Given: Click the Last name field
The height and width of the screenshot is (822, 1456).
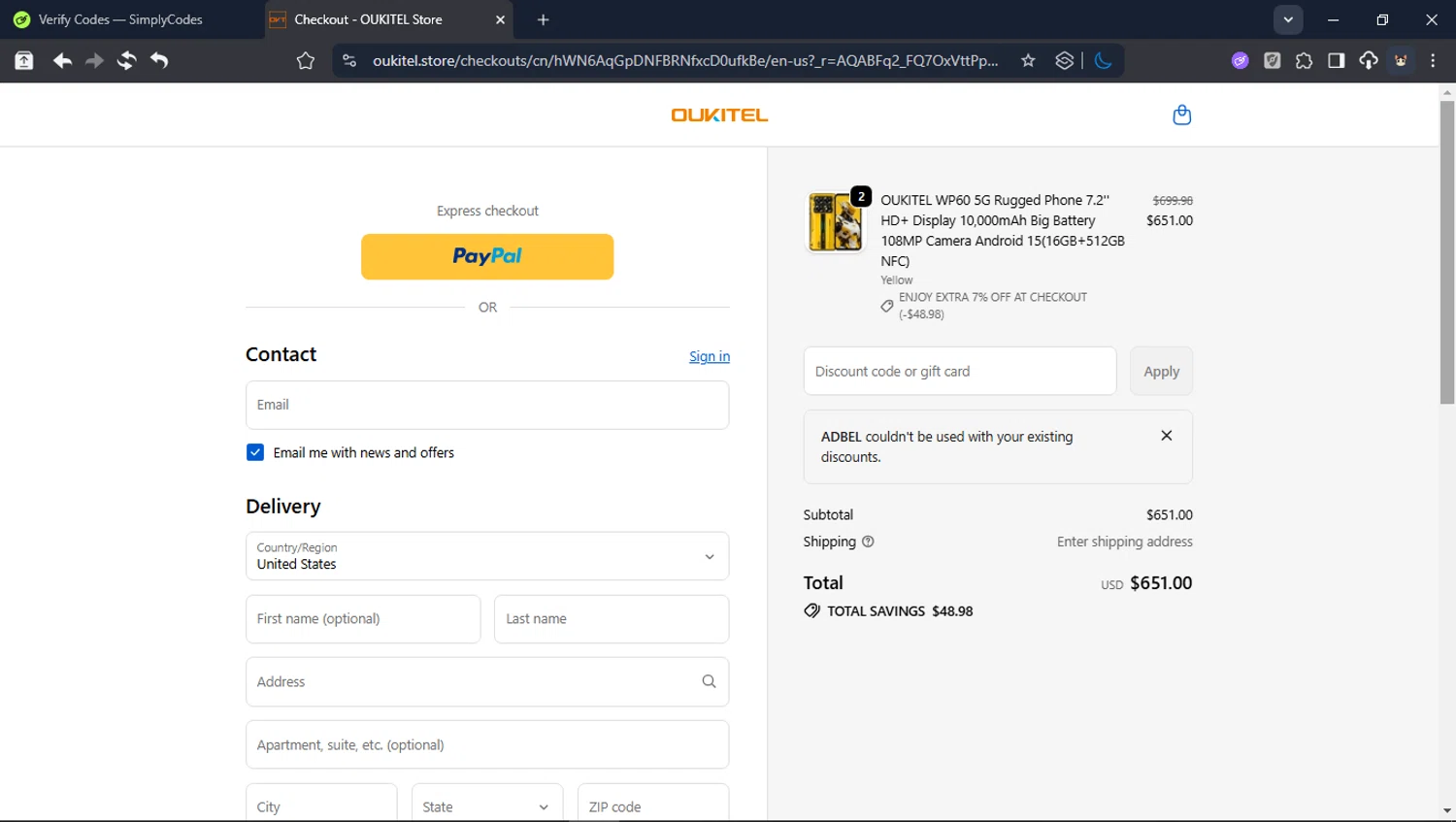Looking at the screenshot, I should tap(612, 619).
